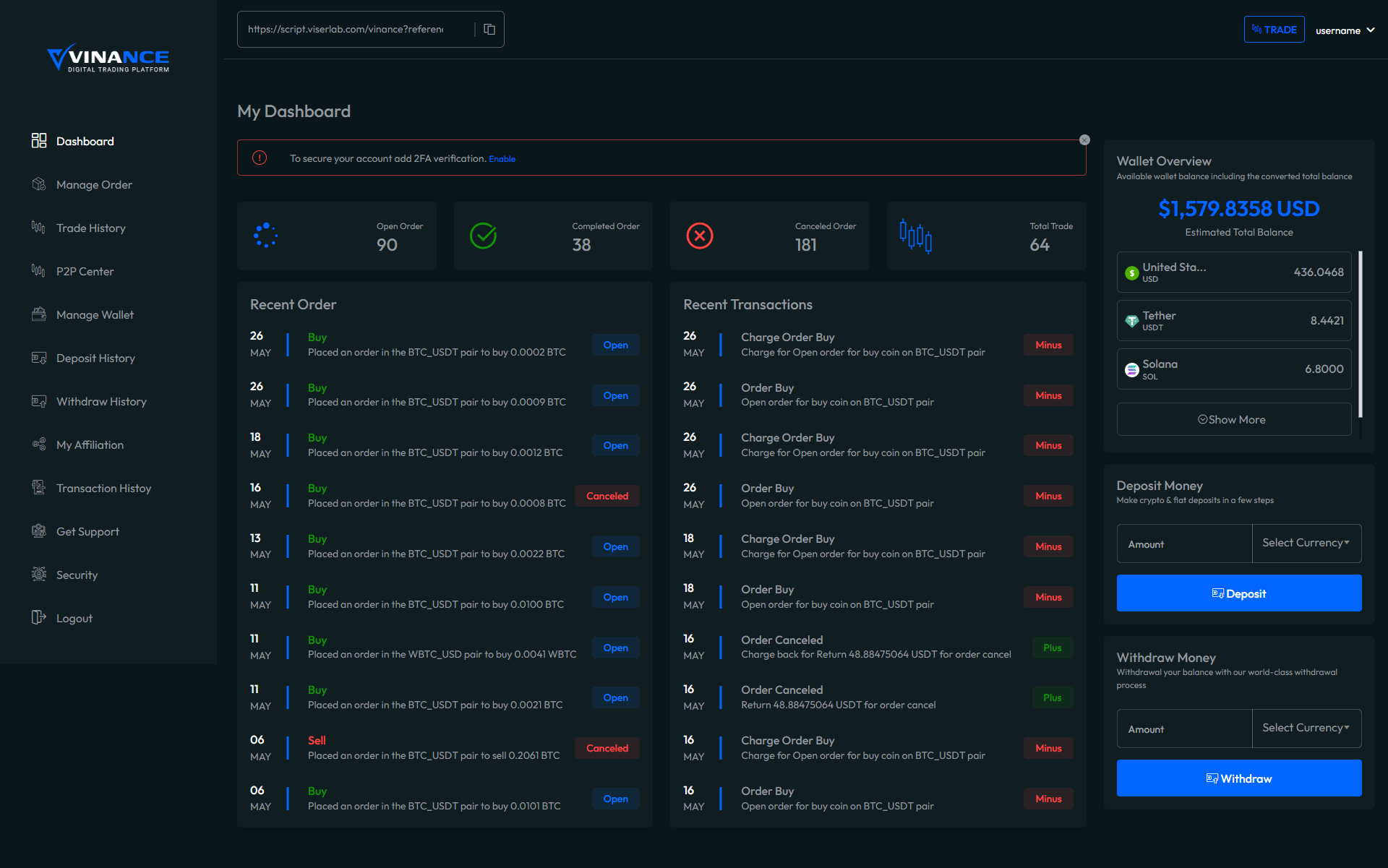Screen dimensions: 1388x868
Task: Copy the referral link via copy icon
Action: [x=489, y=30]
